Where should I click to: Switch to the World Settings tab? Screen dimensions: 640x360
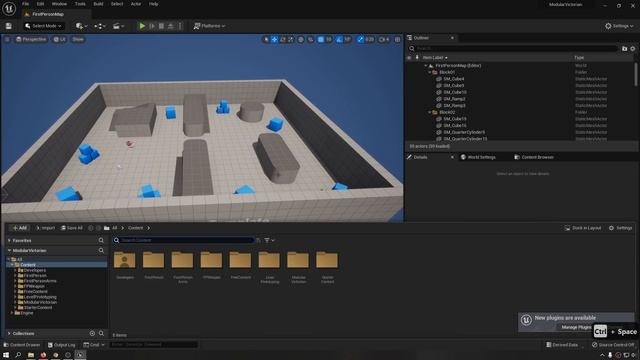tap(478, 157)
